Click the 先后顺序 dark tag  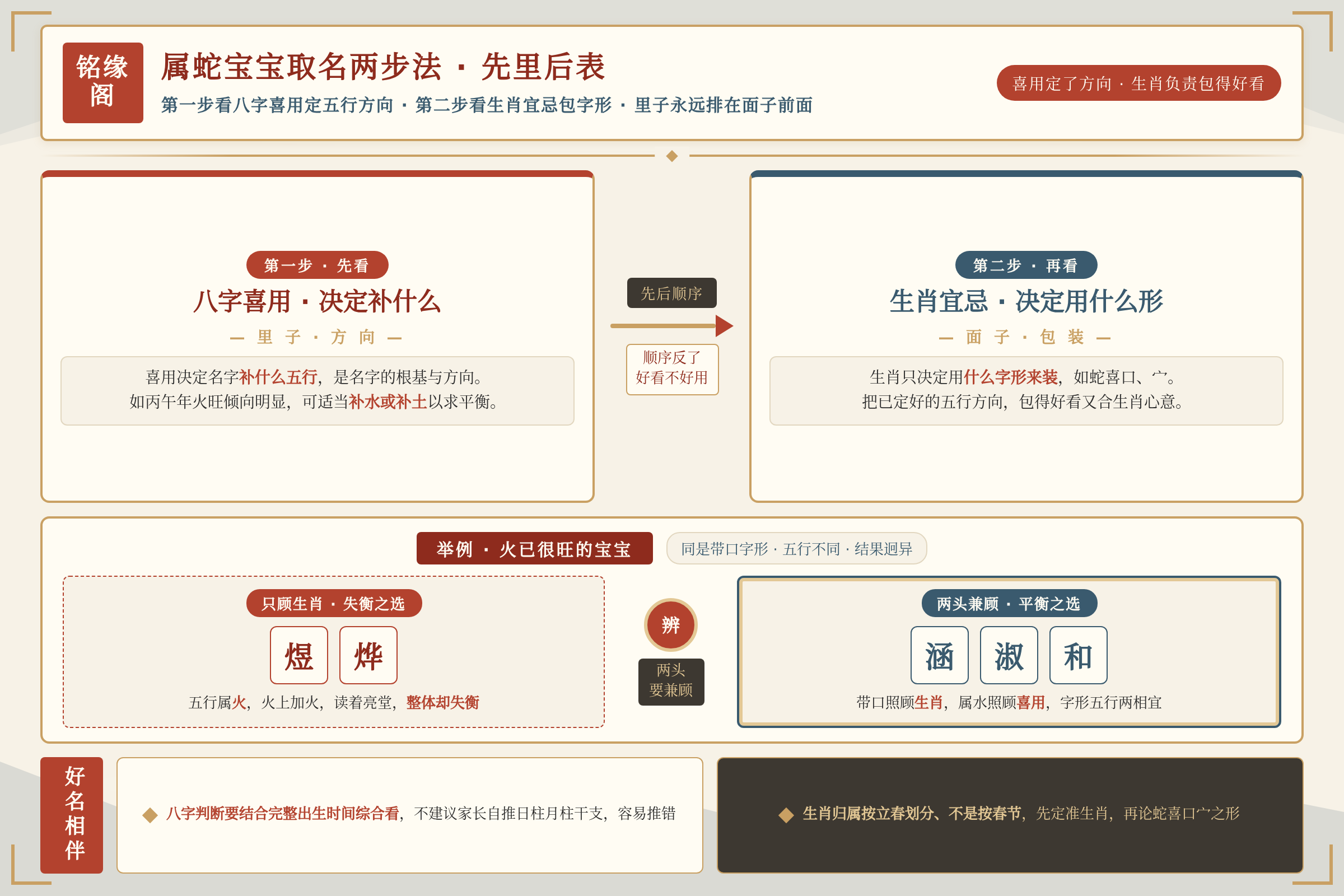(671, 293)
